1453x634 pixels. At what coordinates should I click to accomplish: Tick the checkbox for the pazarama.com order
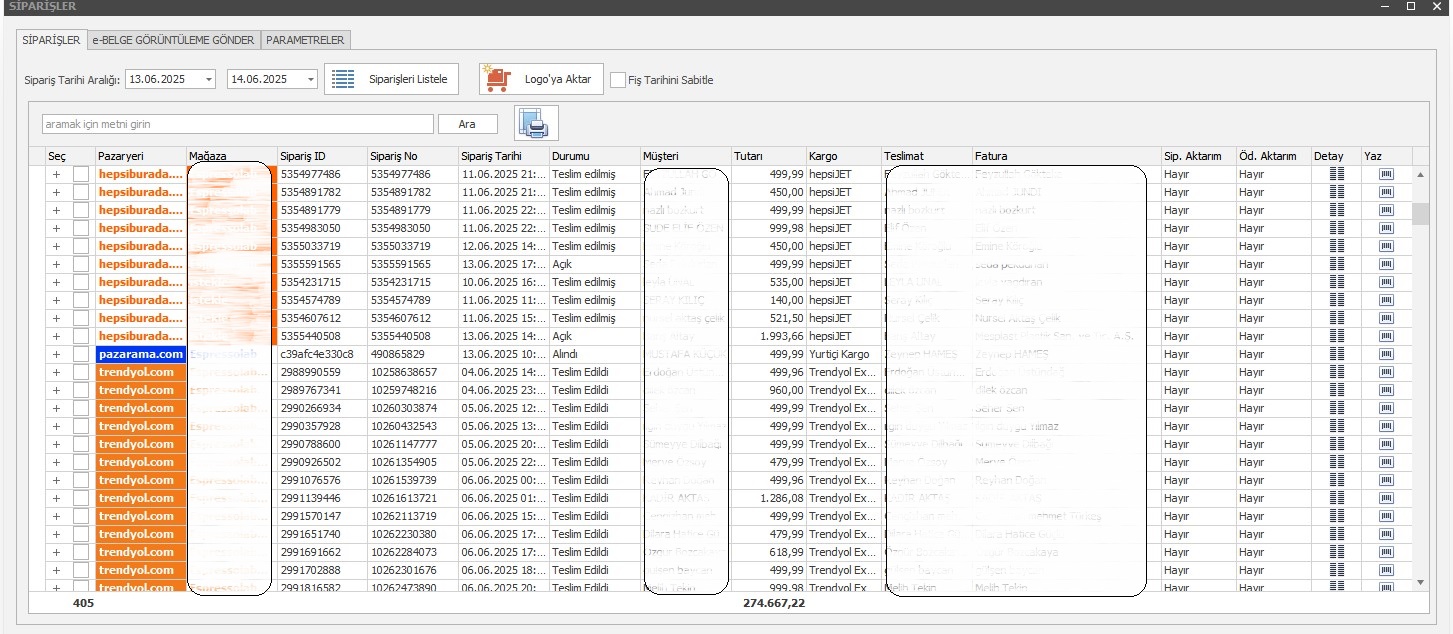81,354
